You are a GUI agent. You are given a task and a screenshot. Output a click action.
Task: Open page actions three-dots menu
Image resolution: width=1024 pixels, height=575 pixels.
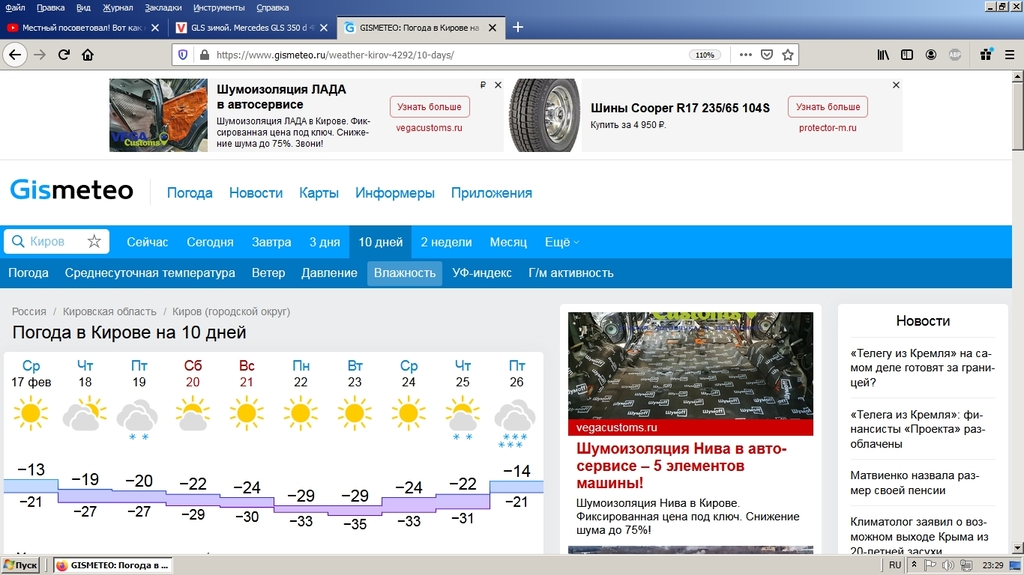746,55
